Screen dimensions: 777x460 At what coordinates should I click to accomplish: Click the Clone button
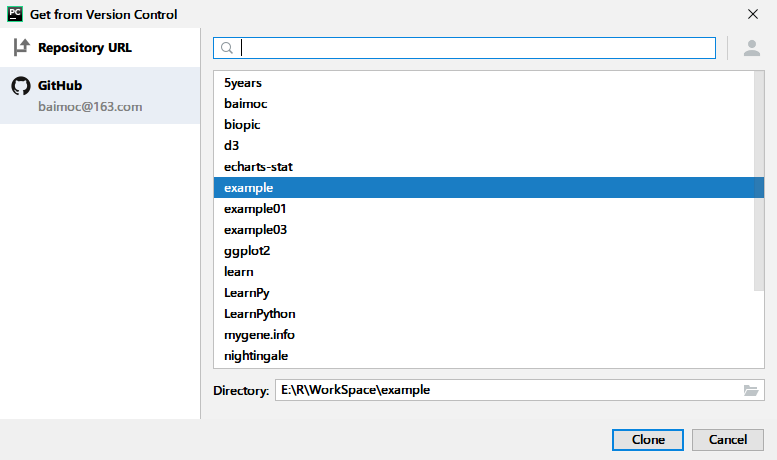point(648,440)
